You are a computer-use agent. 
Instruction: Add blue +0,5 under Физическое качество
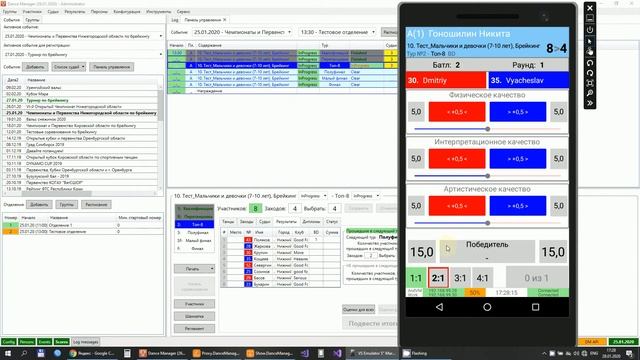(518, 112)
